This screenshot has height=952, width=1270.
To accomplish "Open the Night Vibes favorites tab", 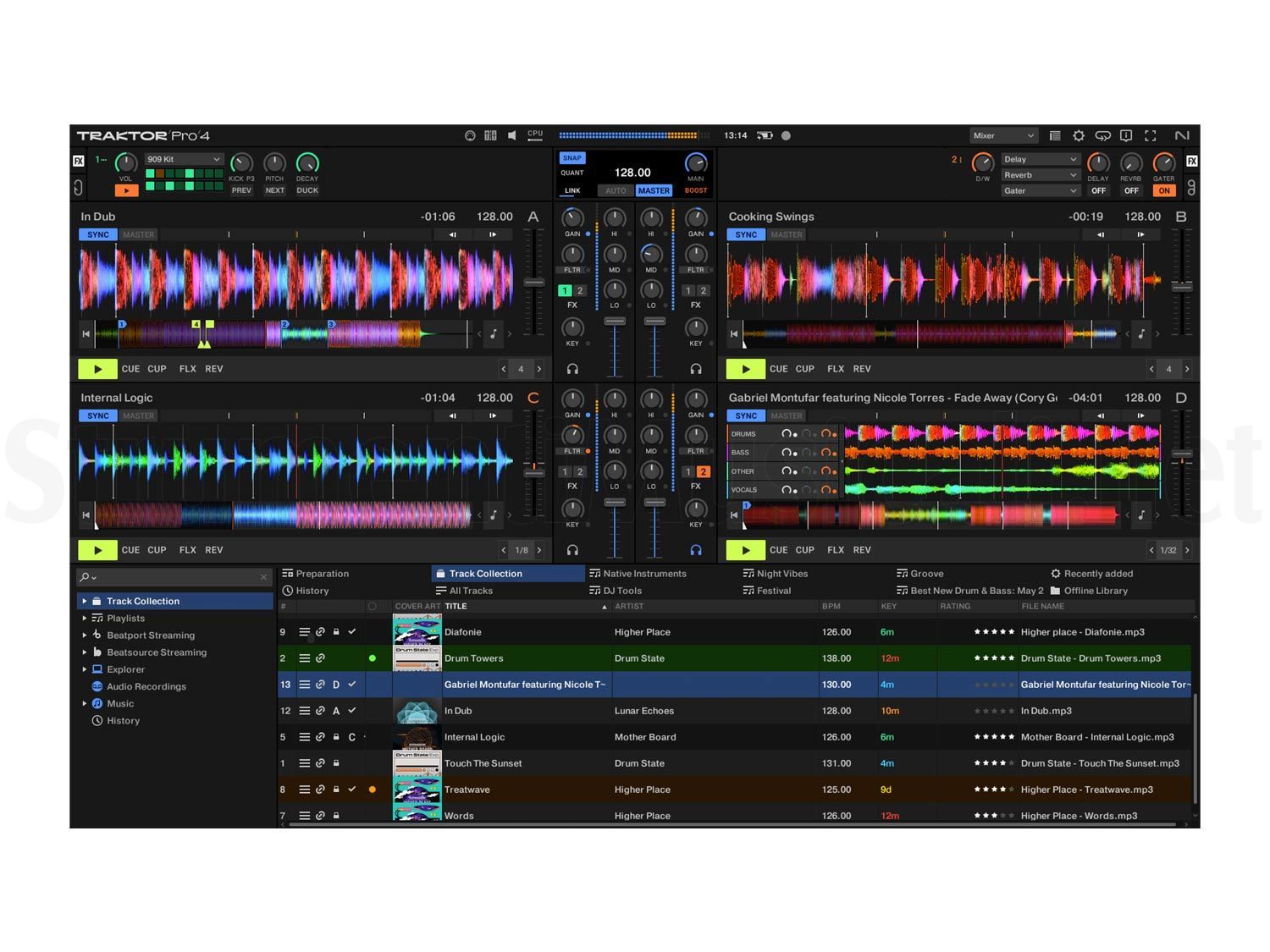I will click(780, 573).
